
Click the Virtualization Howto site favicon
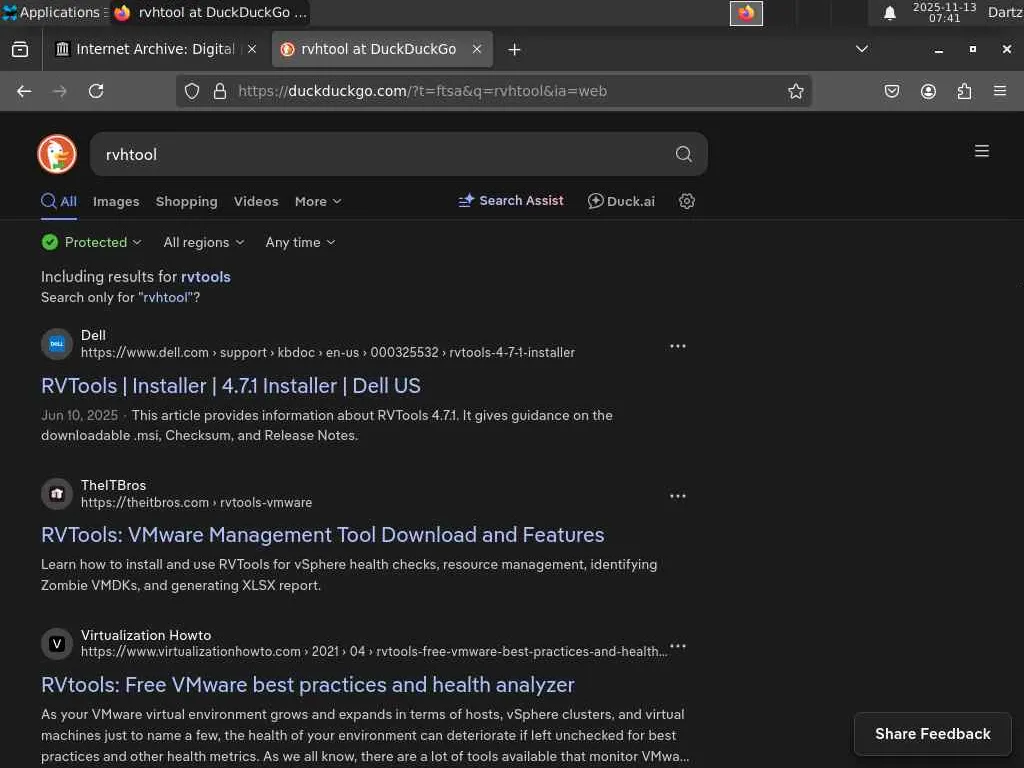57,643
